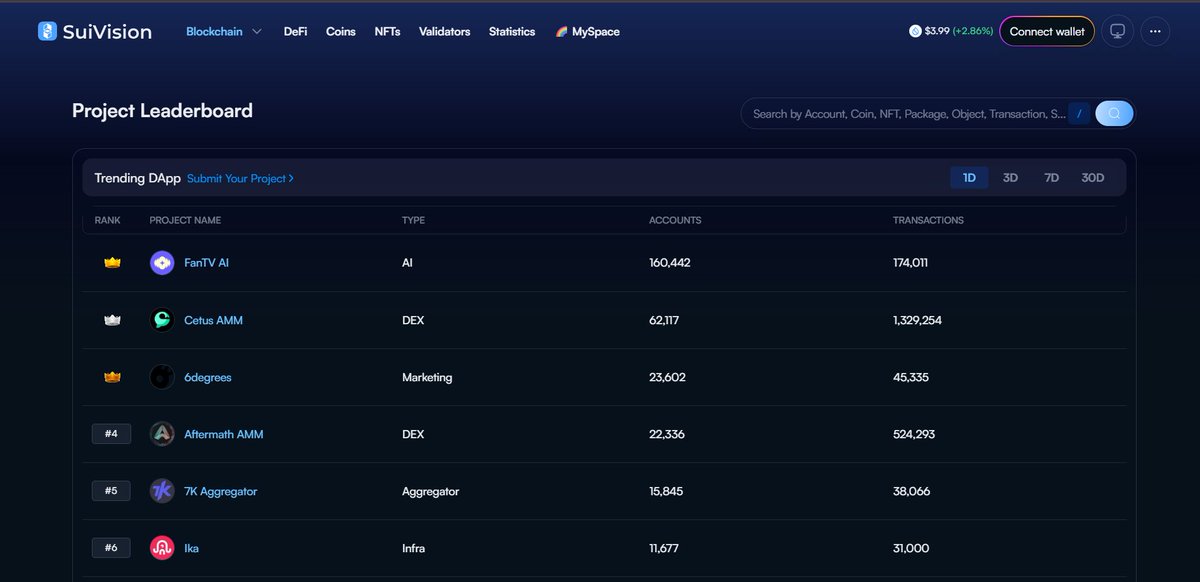Image resolution: width=1200 pixels, height=582 pixels.
Task: Click the gold crown rank icon for FanTV AI
Action: click(112, 263)
